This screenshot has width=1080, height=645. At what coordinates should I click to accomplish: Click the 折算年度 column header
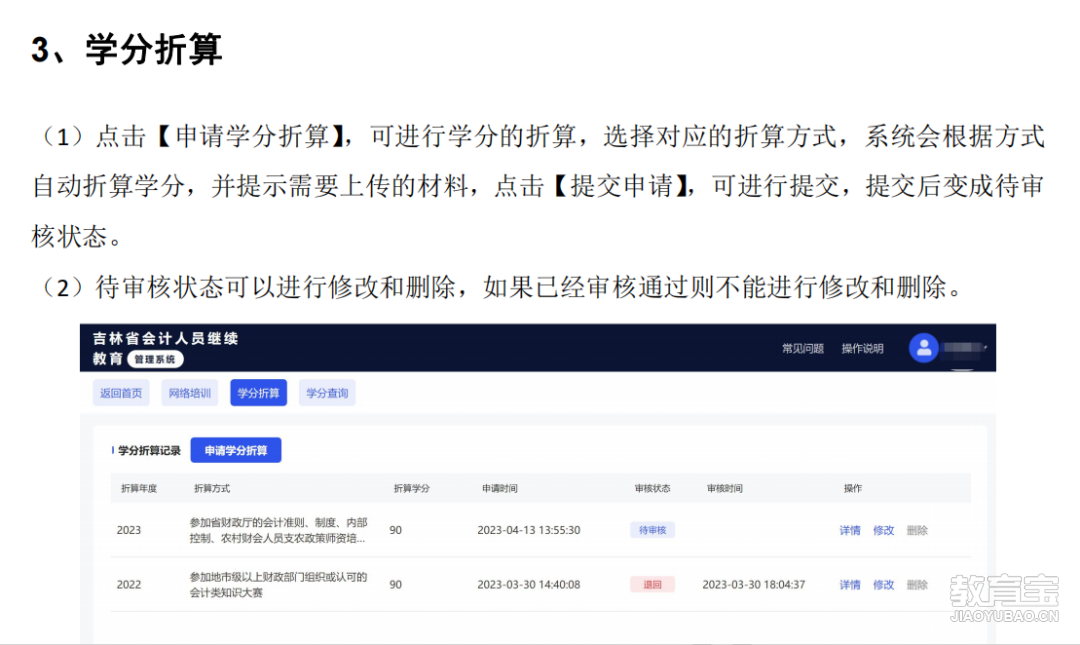tap(139, 488)
